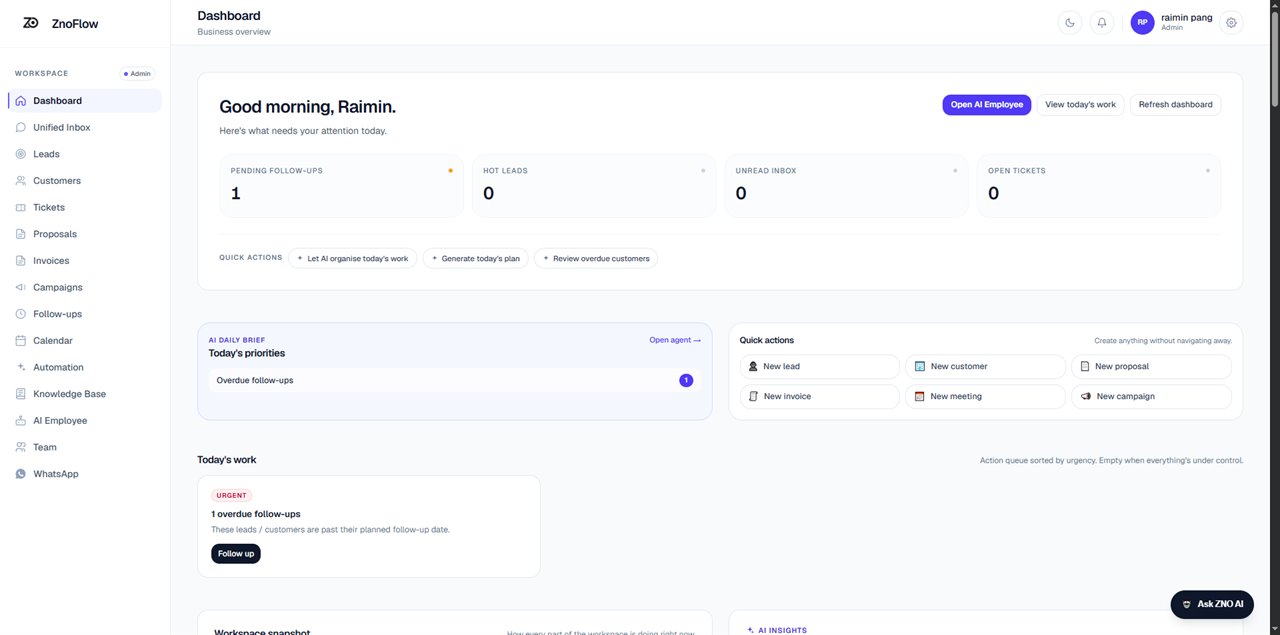Click the Invoices icon in sidebar
This screenshot has height=635, width=1280.
coord(21,261)
